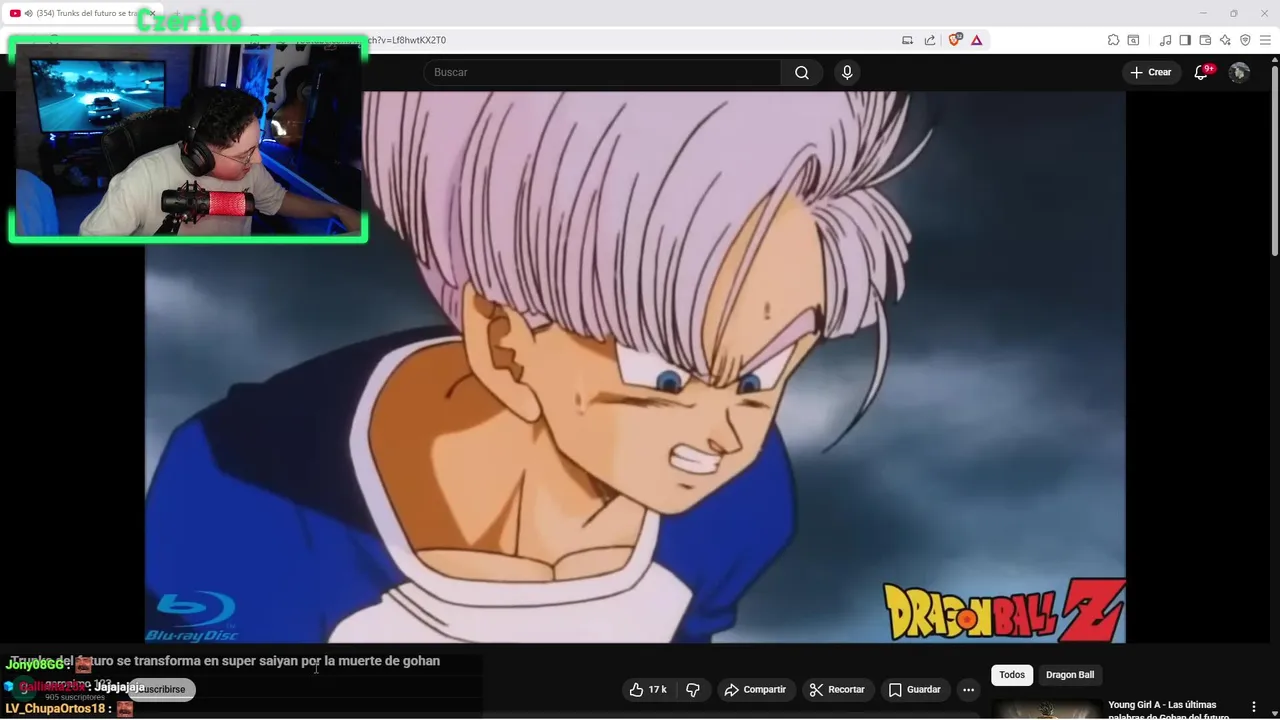This screenshot has width=1280, height=720.
Task: Open Young Girl A video thumbnail
Action: point(1047,709)
